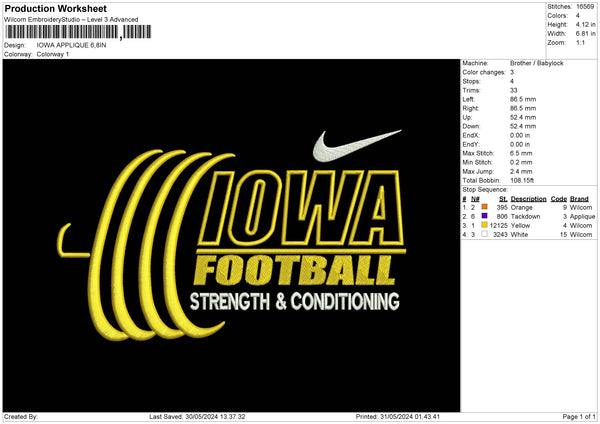
Task: Select the design name 'IOWA APPLIQUE 6,8IN'
Action: coord(72,45)
